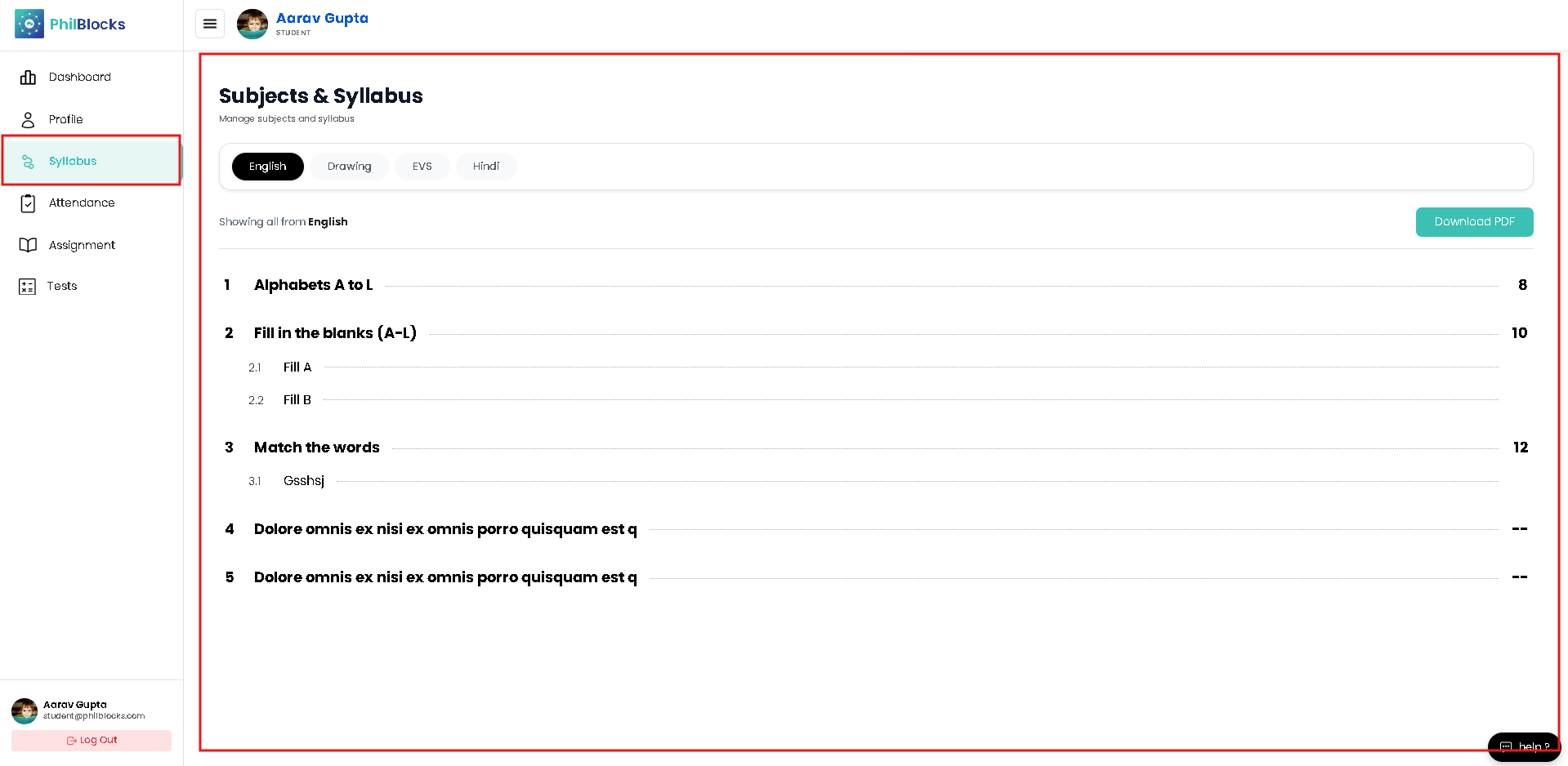
Task: Open the help chat widget
Action: pyautogui.click(x=1525, y=746)
